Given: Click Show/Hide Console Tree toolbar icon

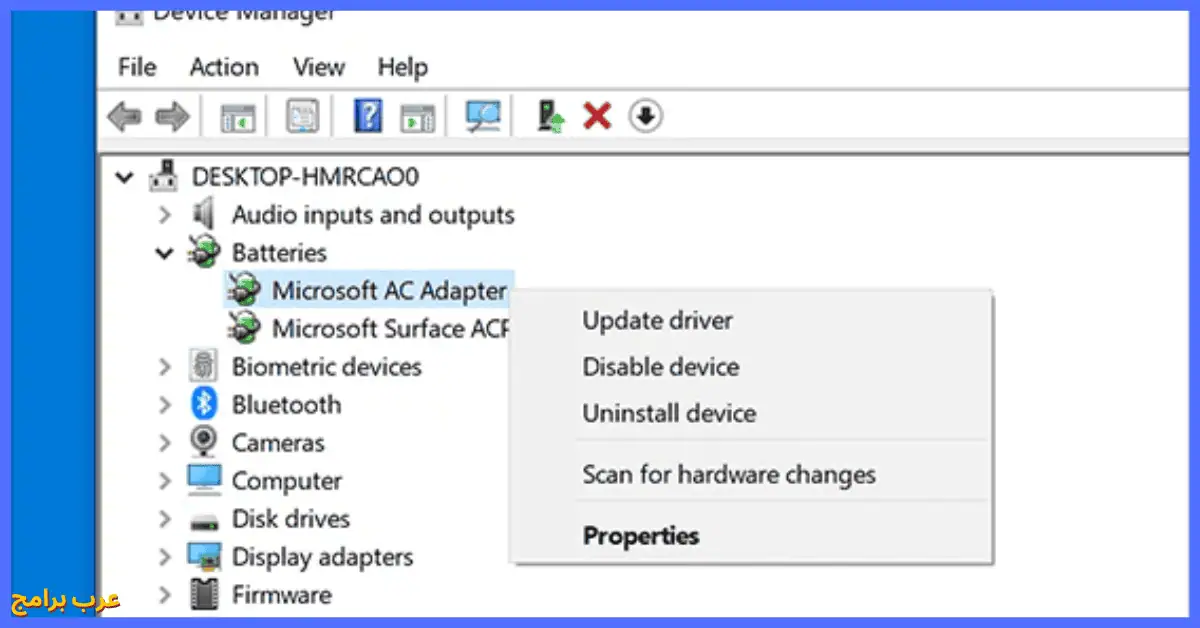Looking at the screenshot, I should tap(238, 117).
